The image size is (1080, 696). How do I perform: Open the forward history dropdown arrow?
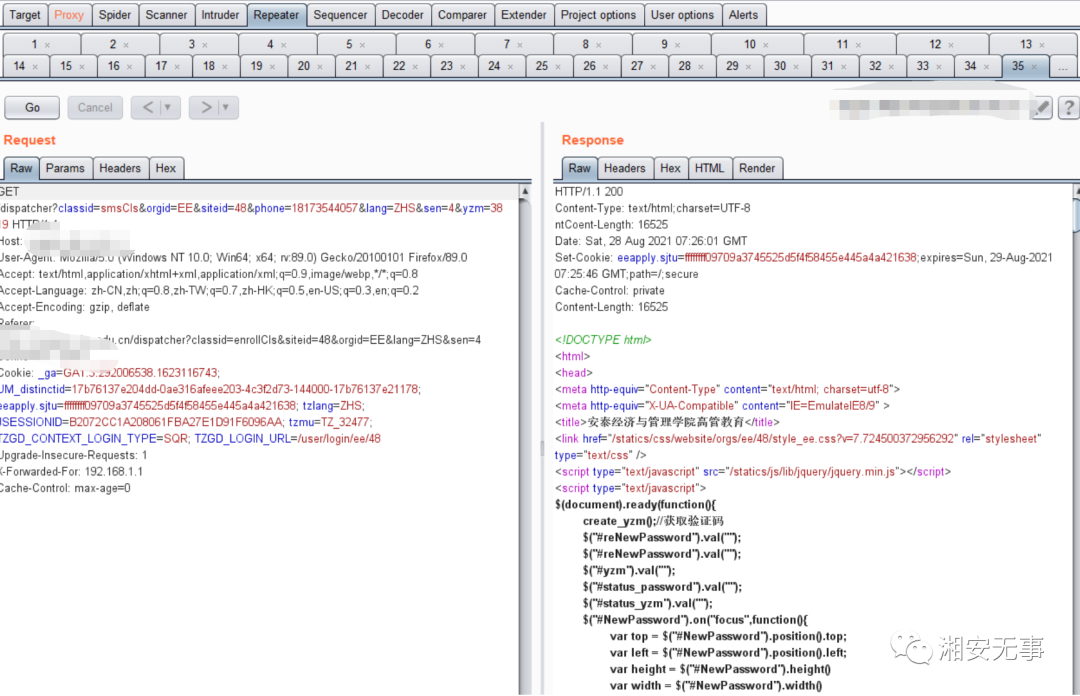(x=225, y=108)
